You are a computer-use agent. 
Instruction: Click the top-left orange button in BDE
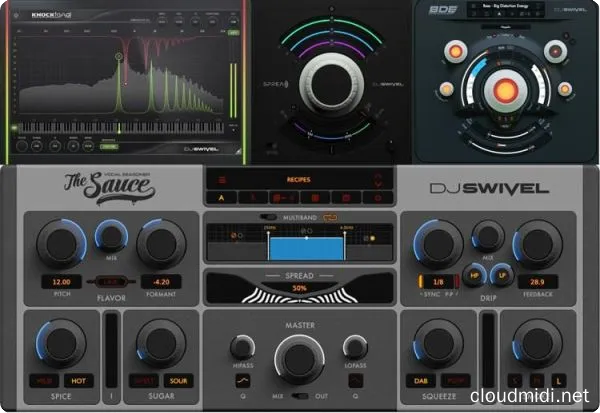coord(456,51)
